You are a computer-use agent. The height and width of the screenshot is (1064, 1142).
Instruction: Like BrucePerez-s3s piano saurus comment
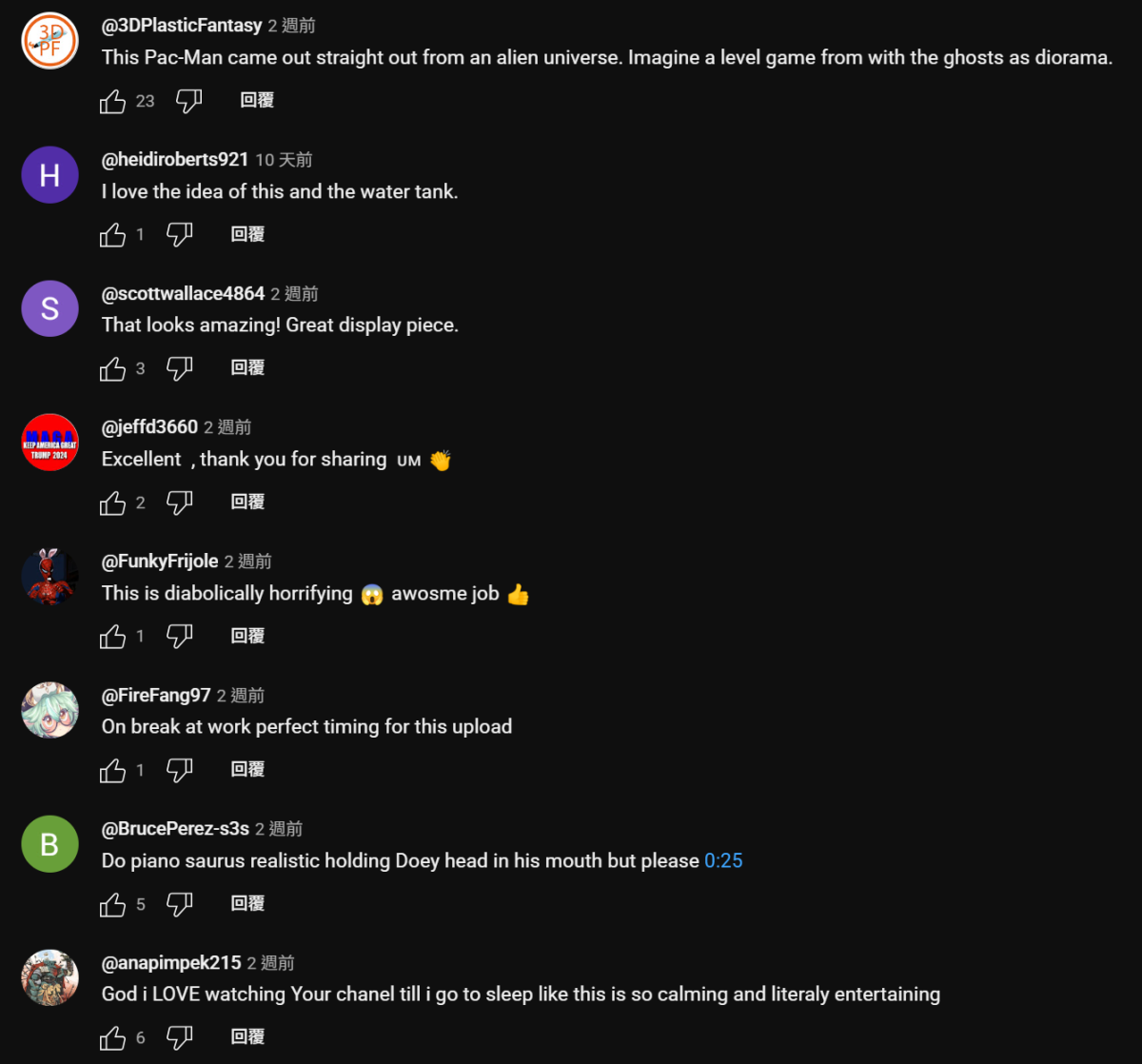(112, 903)
